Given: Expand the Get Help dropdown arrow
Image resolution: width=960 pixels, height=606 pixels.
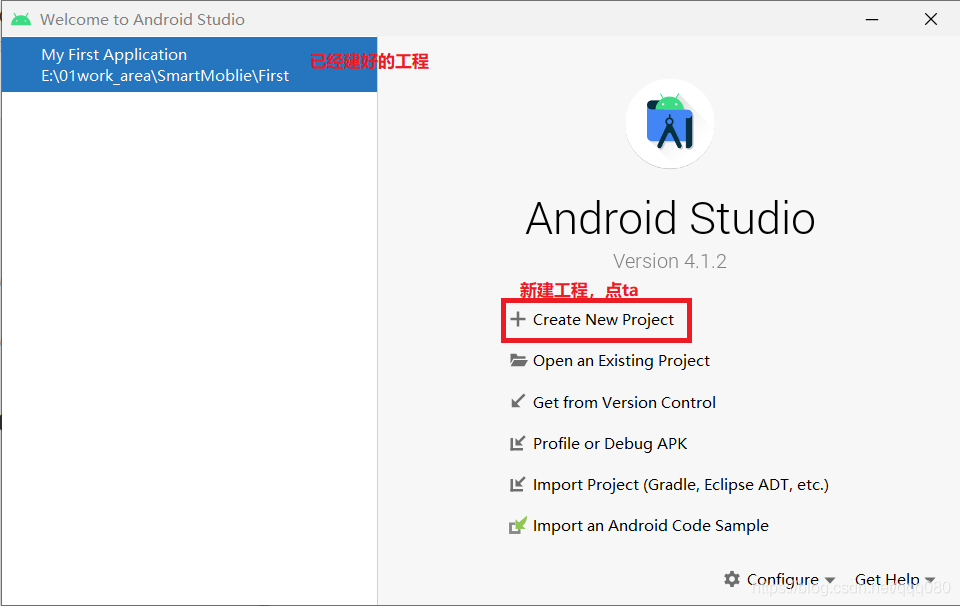Looking at the screenshot, I should pos(930,580).
